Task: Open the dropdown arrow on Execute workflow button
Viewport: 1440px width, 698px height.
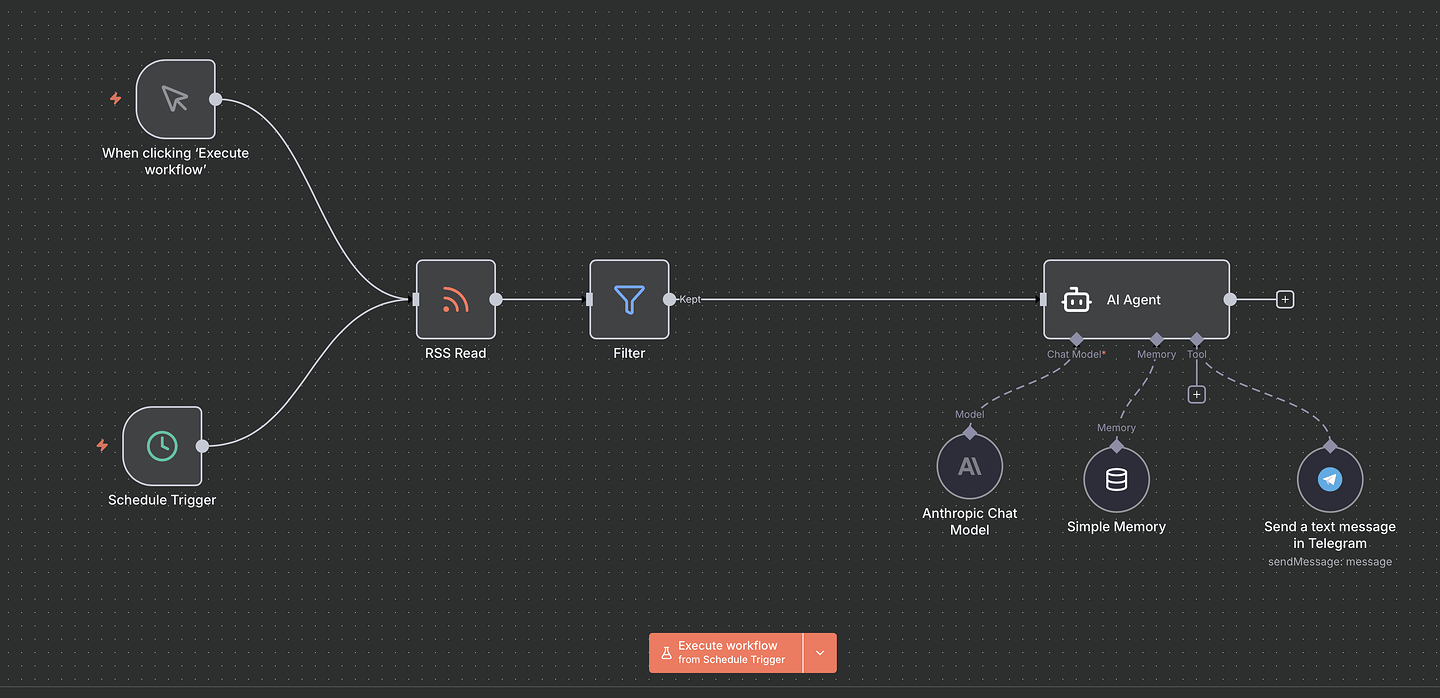Action: pyautogui.click(x=819, y=652)
